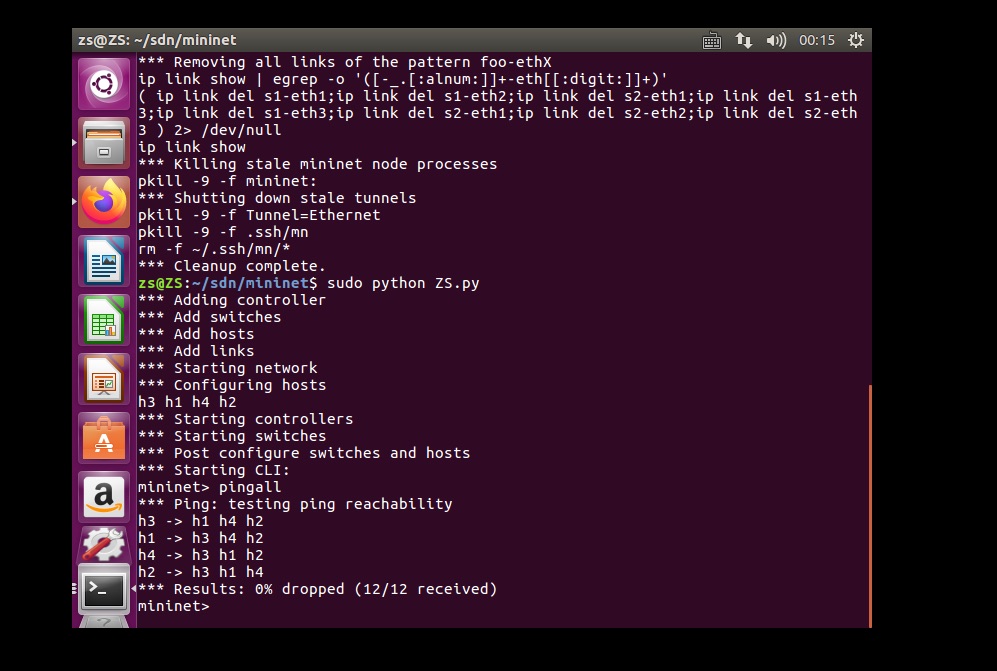Open the power and session gear menu
Screen dimensions: 997x671
click(x=856, y=41)
